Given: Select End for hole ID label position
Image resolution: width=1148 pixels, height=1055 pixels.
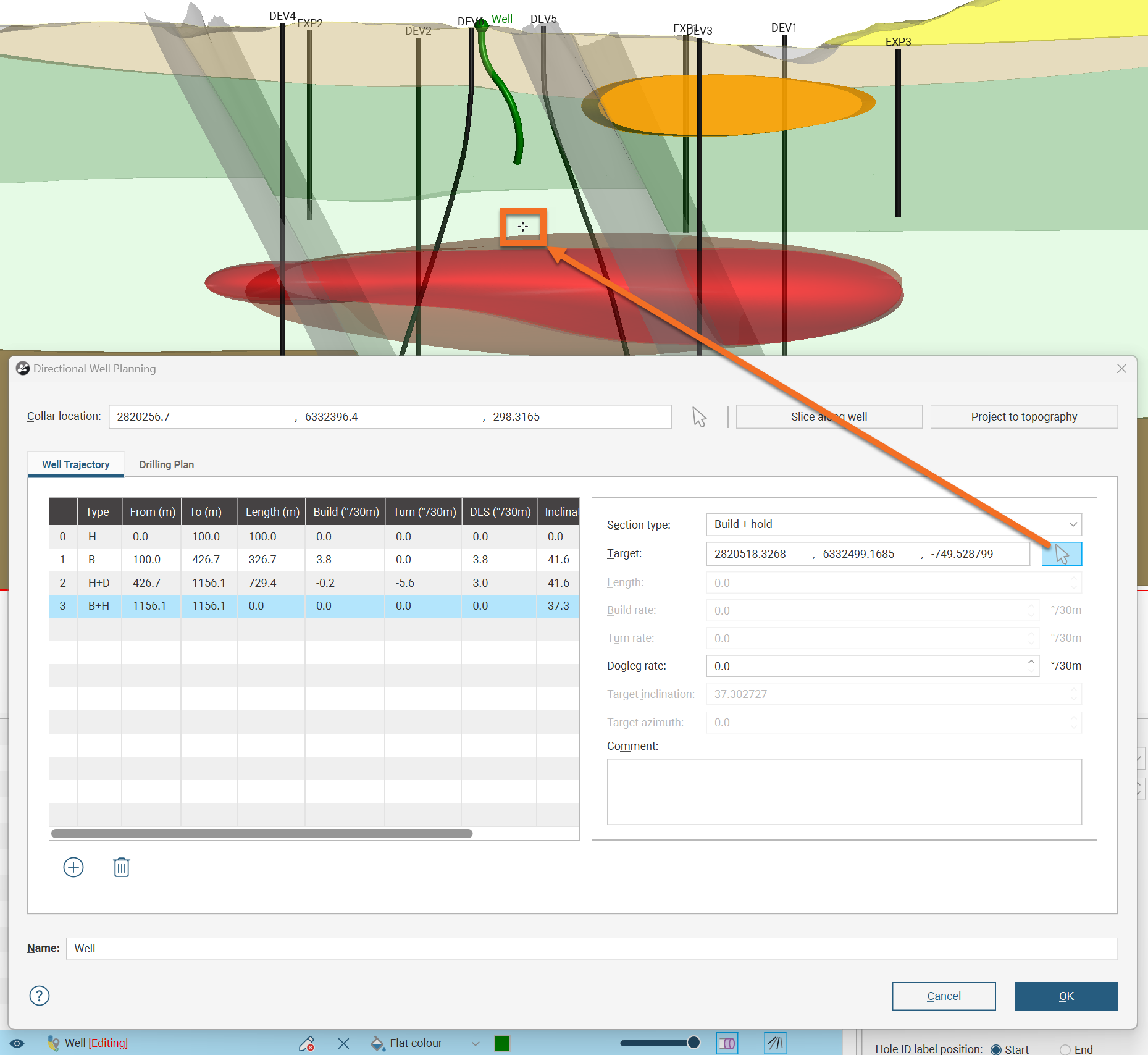Looking at the screenshot, I should (1065, 1049).
